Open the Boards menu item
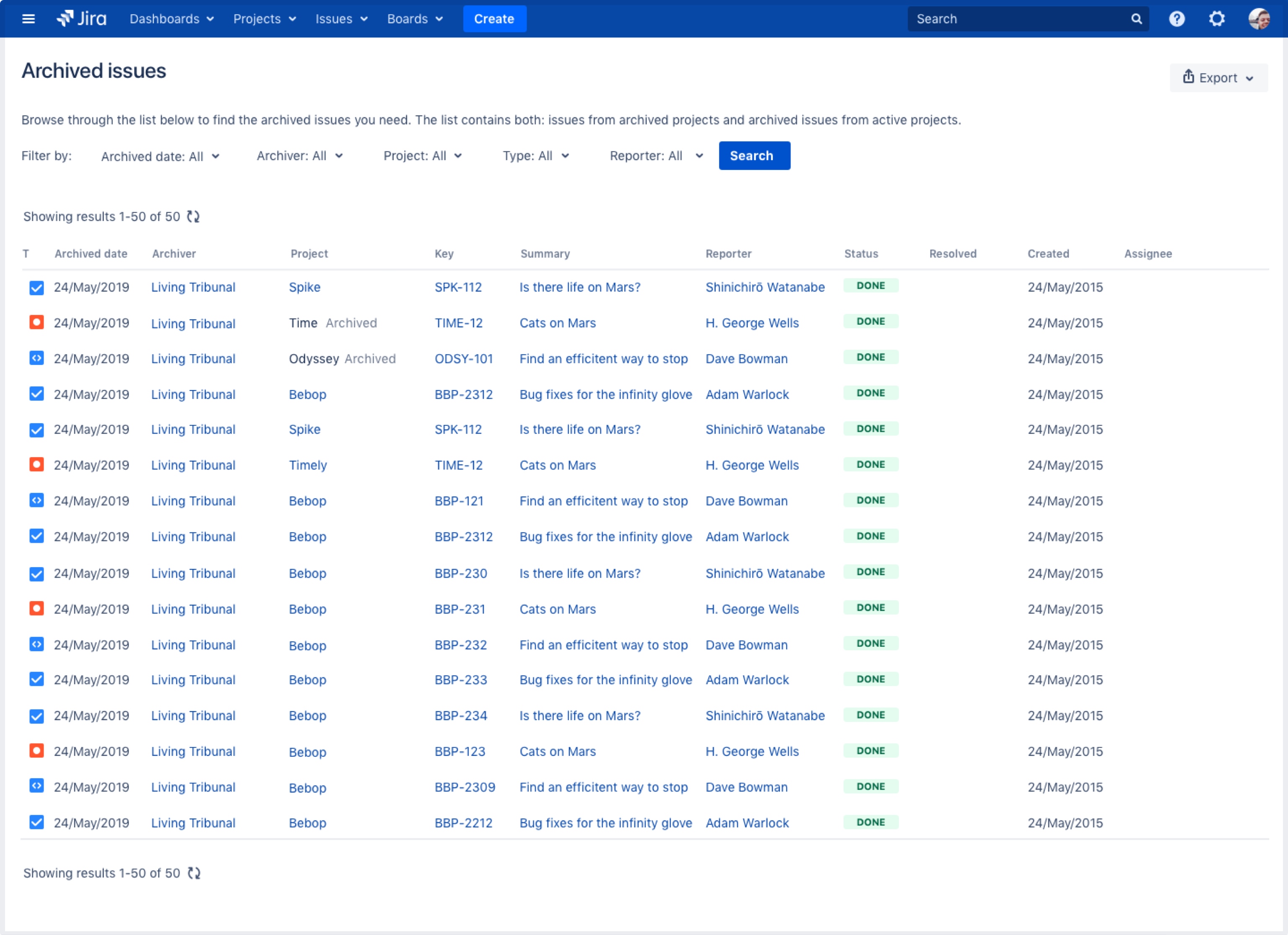1288x935 pixels. [x=412, y=18]
